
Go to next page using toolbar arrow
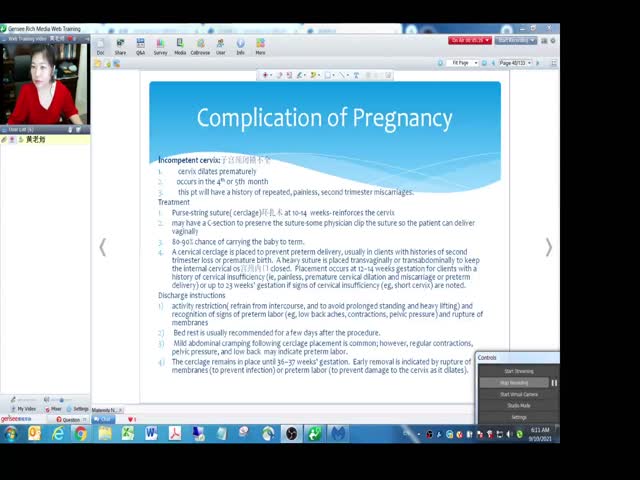coord(538,63)
